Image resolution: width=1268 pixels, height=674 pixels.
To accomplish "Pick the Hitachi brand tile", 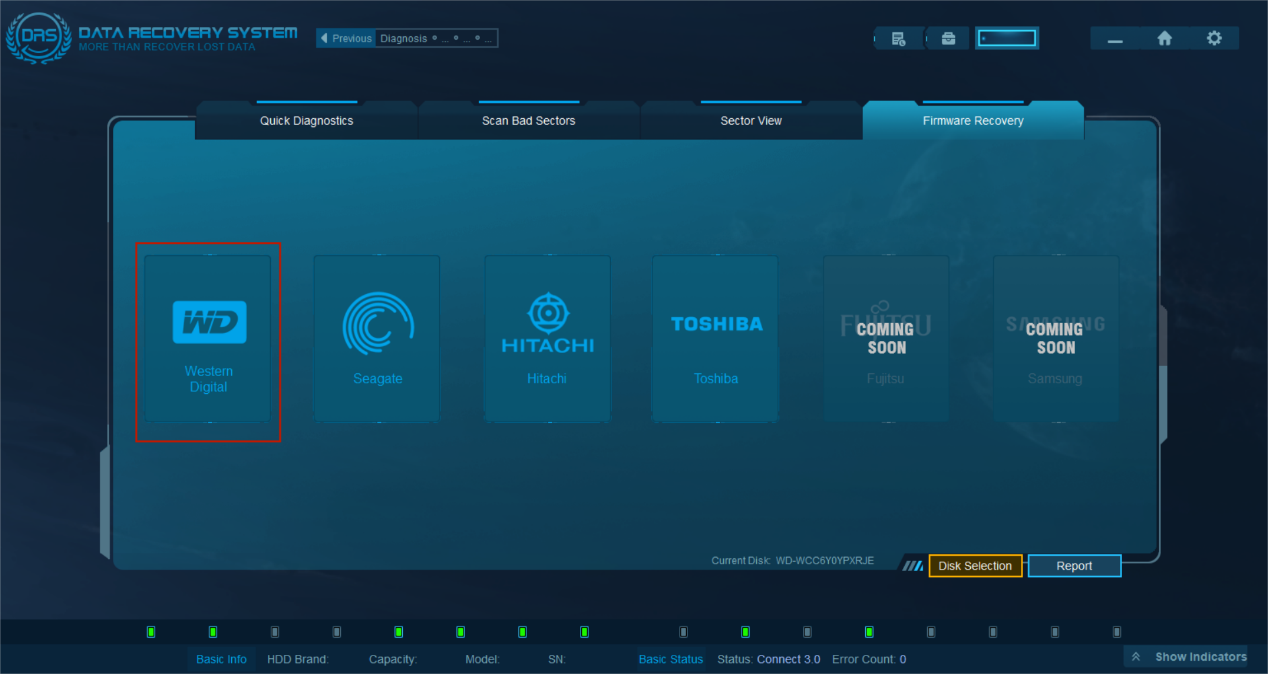I will (547, 339).
